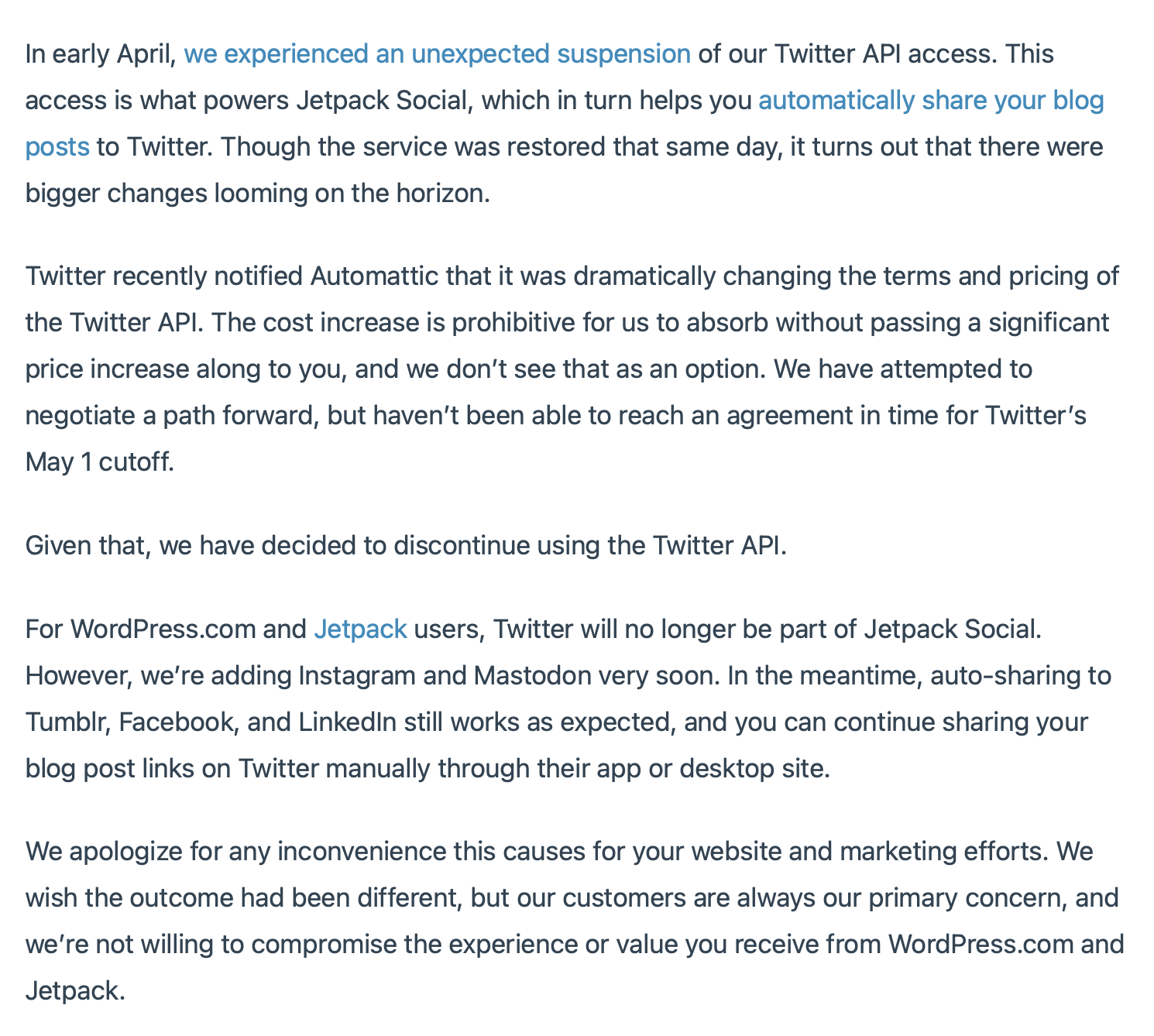This screenshot has width=1154, height=1036.
Task: Click the text 'For WordPress.com and'
Action: pos(165,629)
